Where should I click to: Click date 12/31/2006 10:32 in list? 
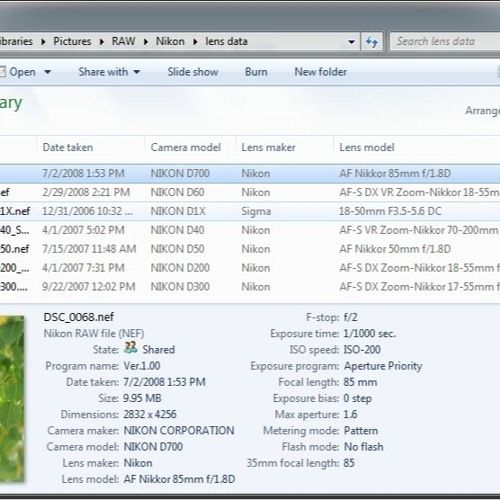tap(87, 211)
